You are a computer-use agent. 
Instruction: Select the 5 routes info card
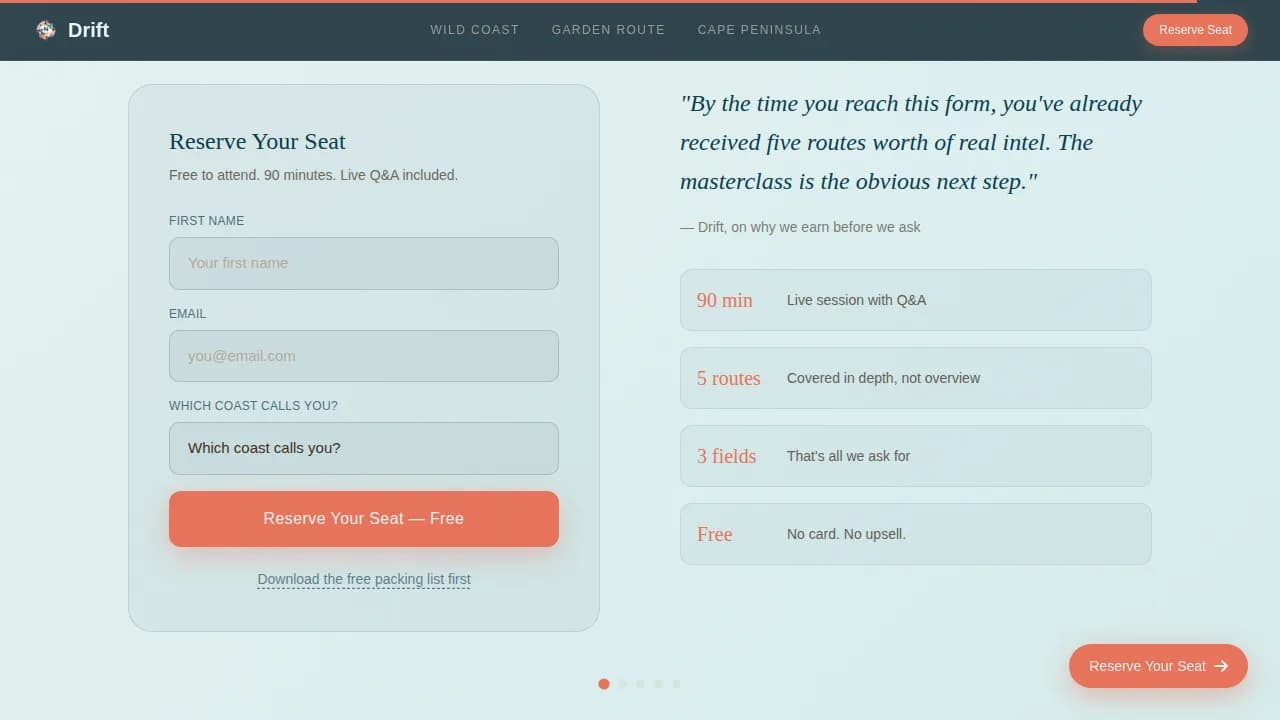[x=916, y=378]
